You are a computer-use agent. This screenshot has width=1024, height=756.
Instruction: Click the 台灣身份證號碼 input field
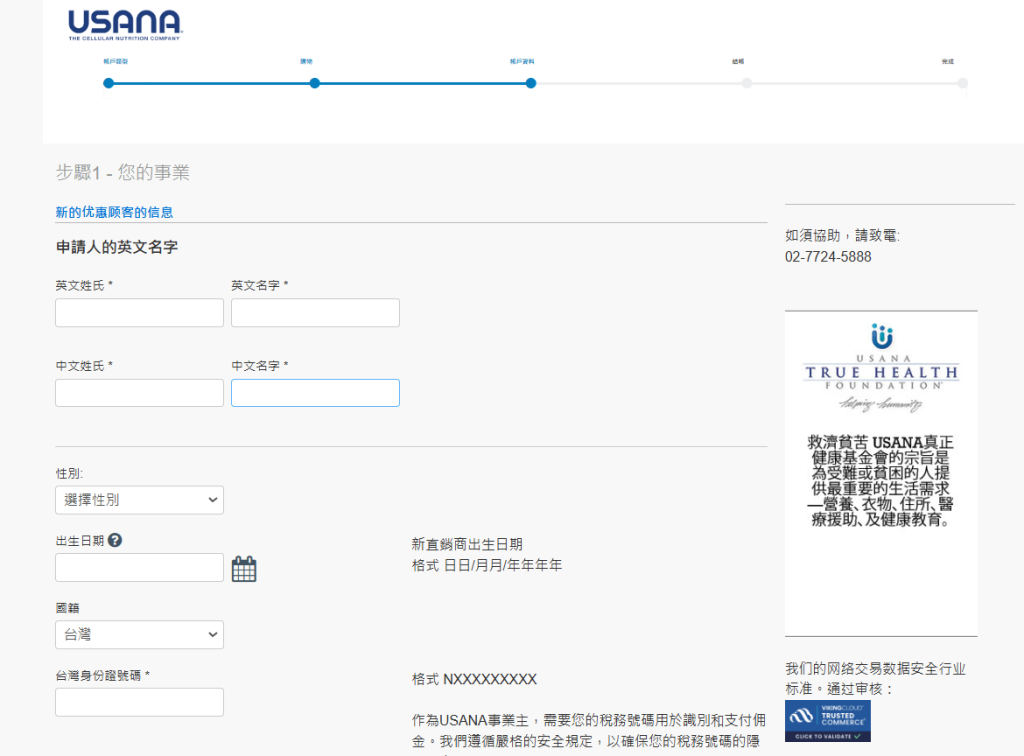139,702
